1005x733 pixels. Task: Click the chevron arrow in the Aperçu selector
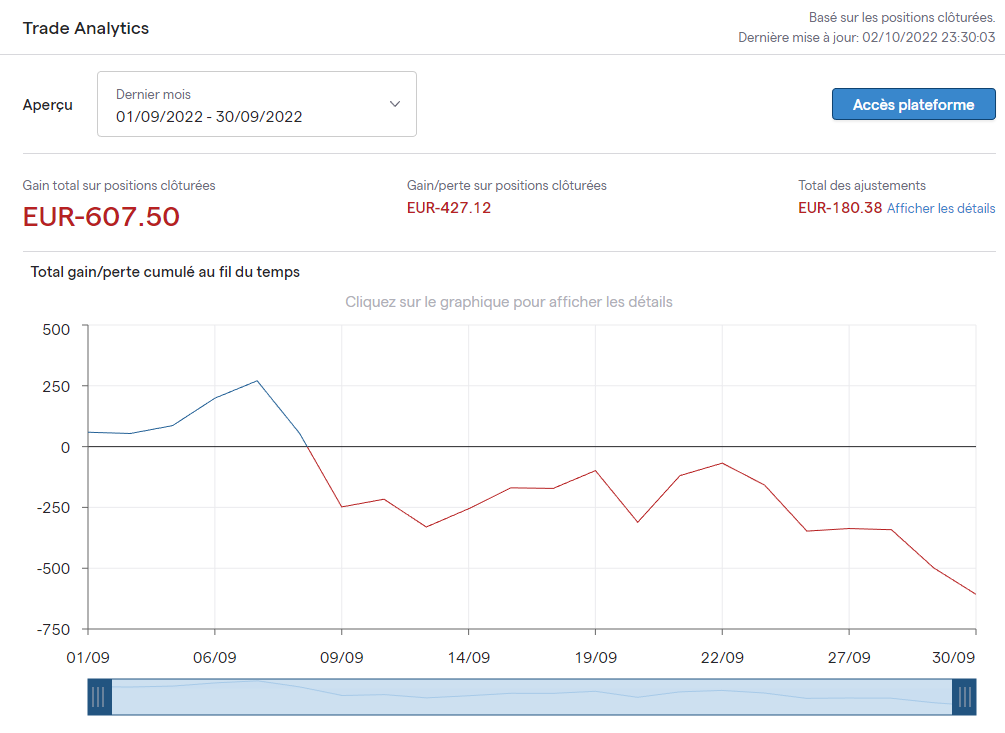395,104
